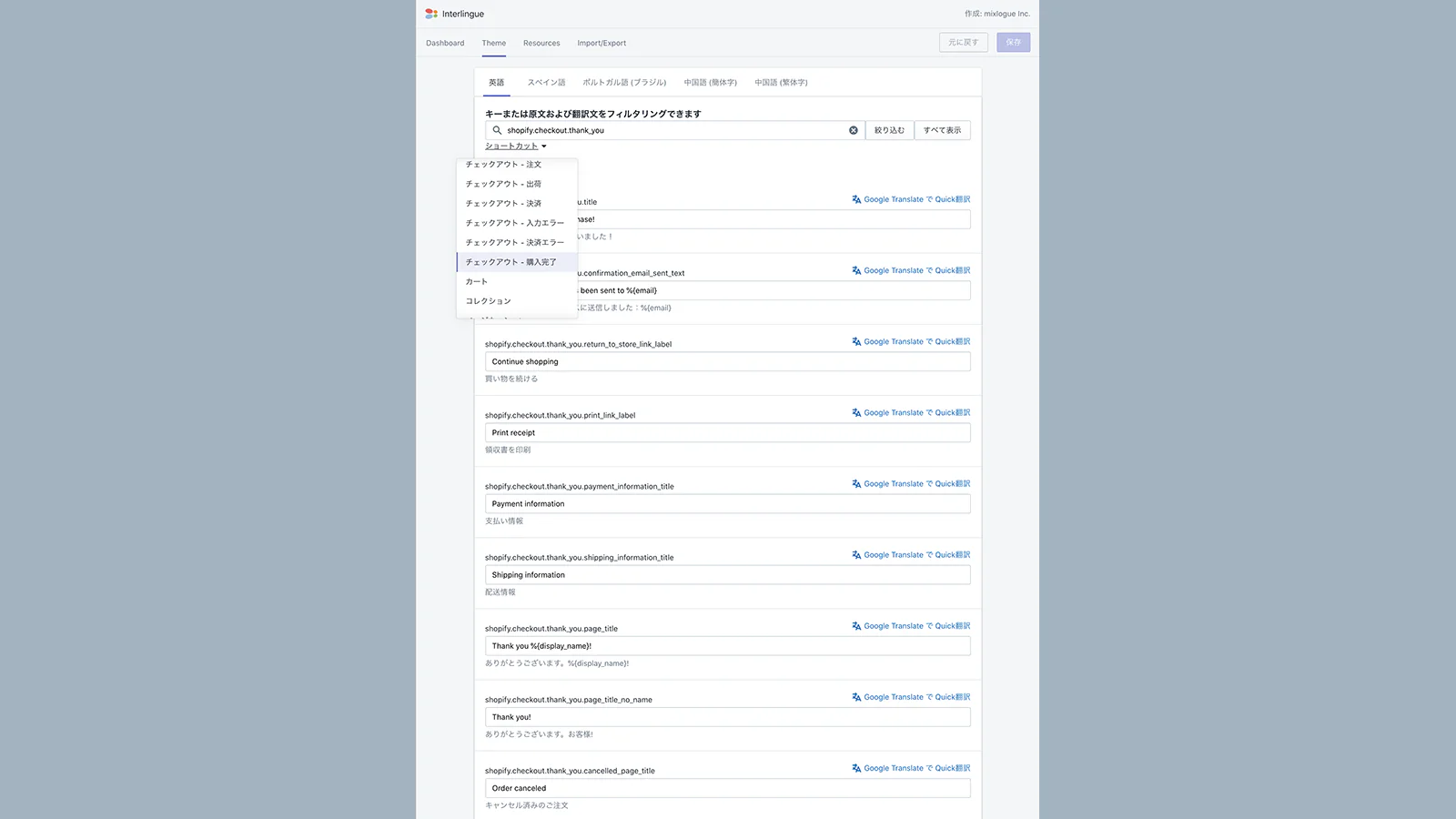Screen dimensions: 1456x819
Task: Choose チェックアウト - 出荷 shortcut
Action: [x=517, y=184]
